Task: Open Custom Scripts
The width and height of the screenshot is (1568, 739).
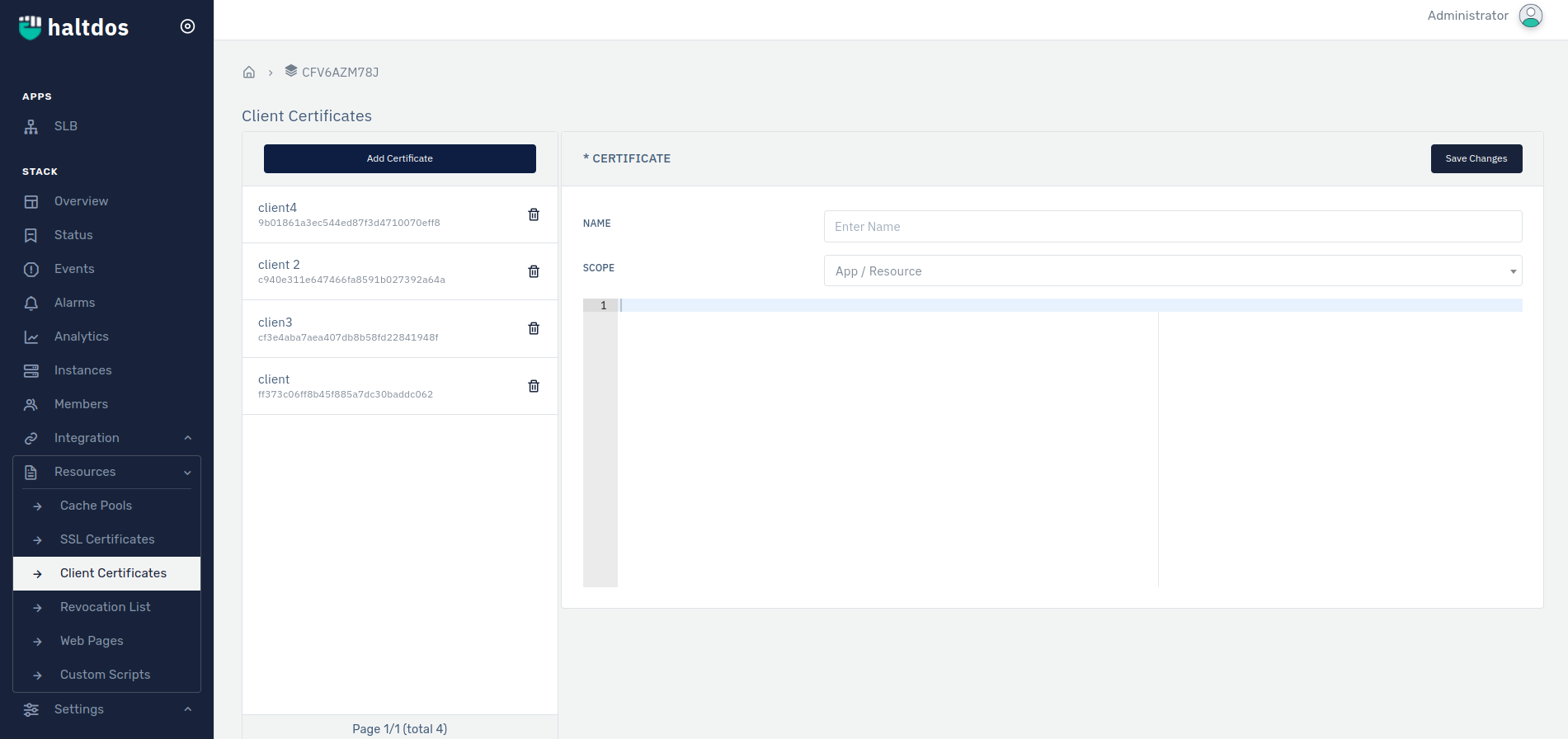Action: point(105,675)
